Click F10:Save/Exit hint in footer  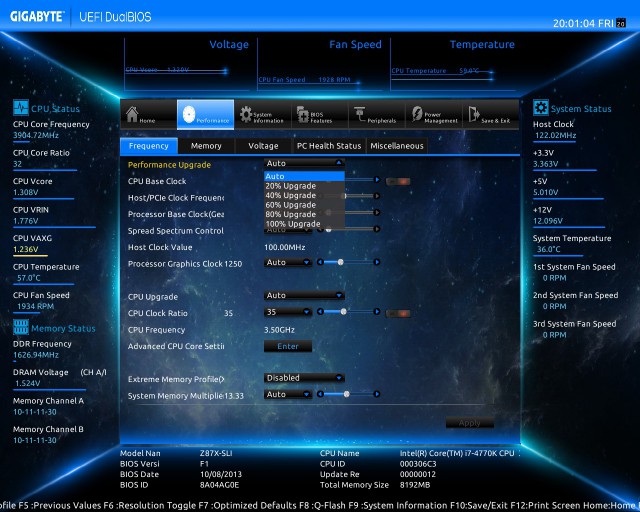tap(478, 505)
